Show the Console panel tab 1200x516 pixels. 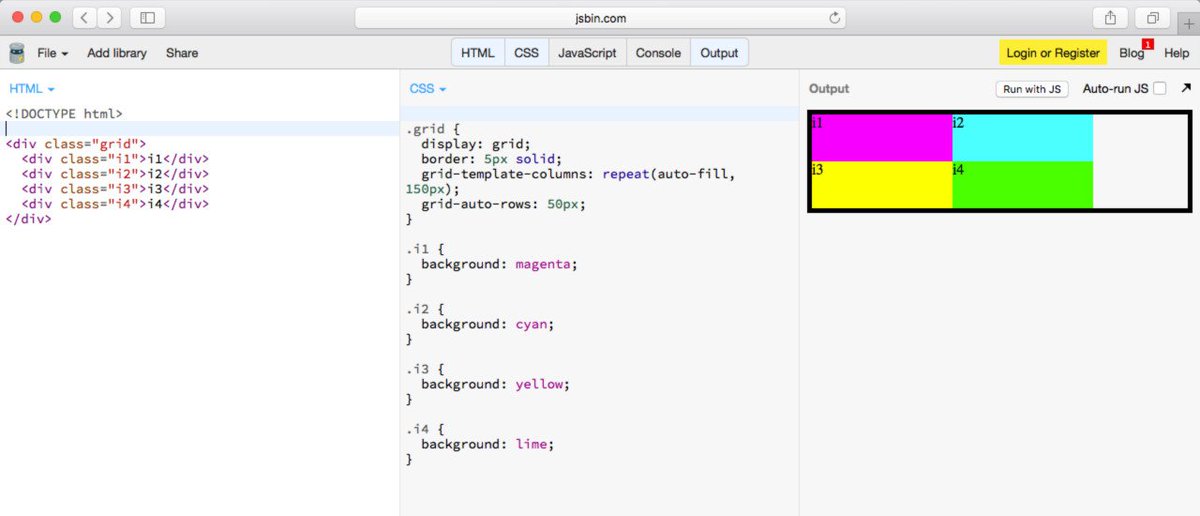(x=658, y=53)
